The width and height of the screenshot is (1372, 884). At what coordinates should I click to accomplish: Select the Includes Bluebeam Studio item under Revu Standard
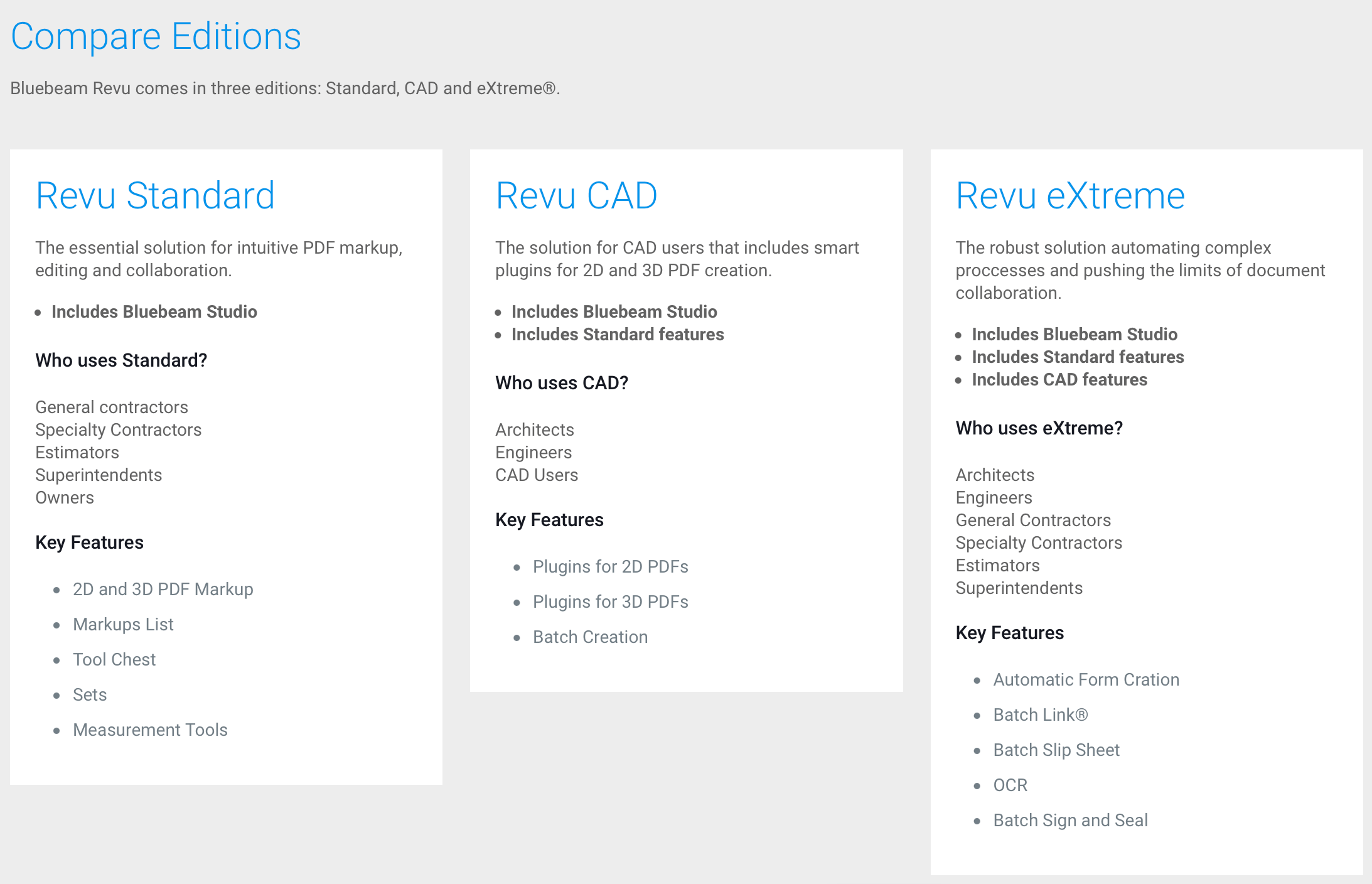(x=154, y=311)
